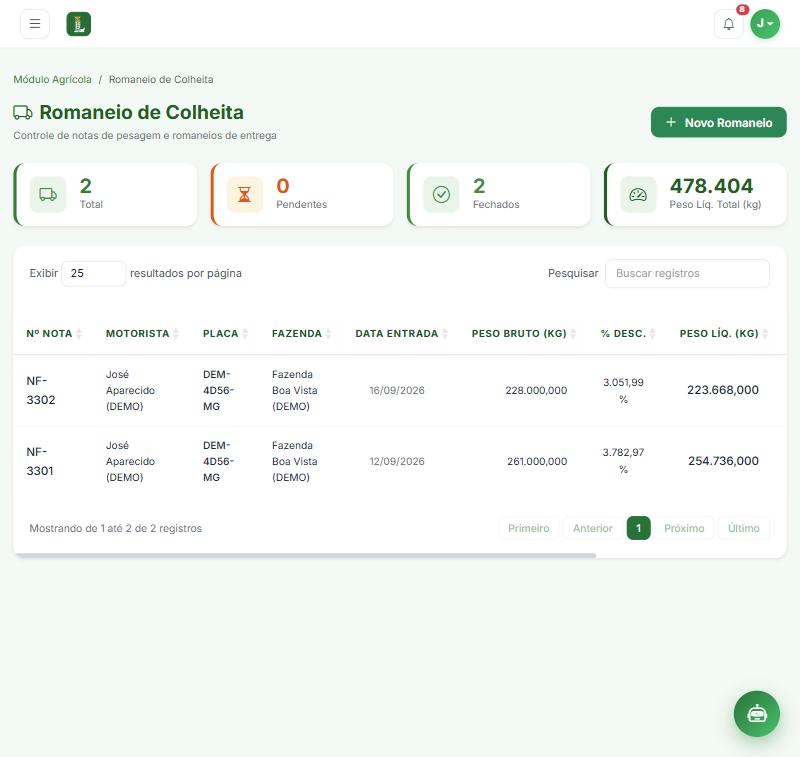The height and width of the screenshot is (757, 800).
Task: Click the Pendentes card label
Action: tap(302, 204)
